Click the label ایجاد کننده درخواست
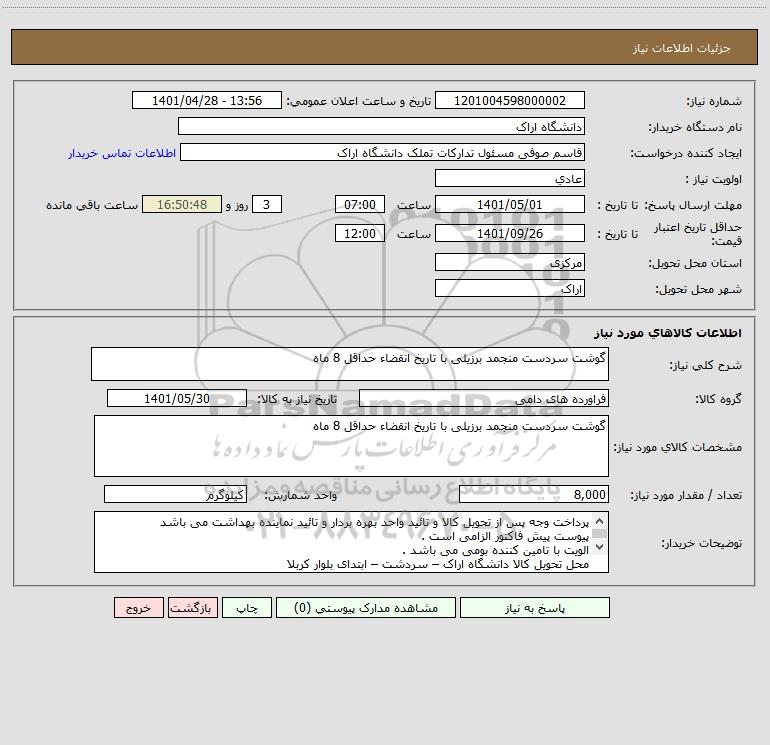Image resolution: width=770 pixels, height=745 pixels. [686, 154]
